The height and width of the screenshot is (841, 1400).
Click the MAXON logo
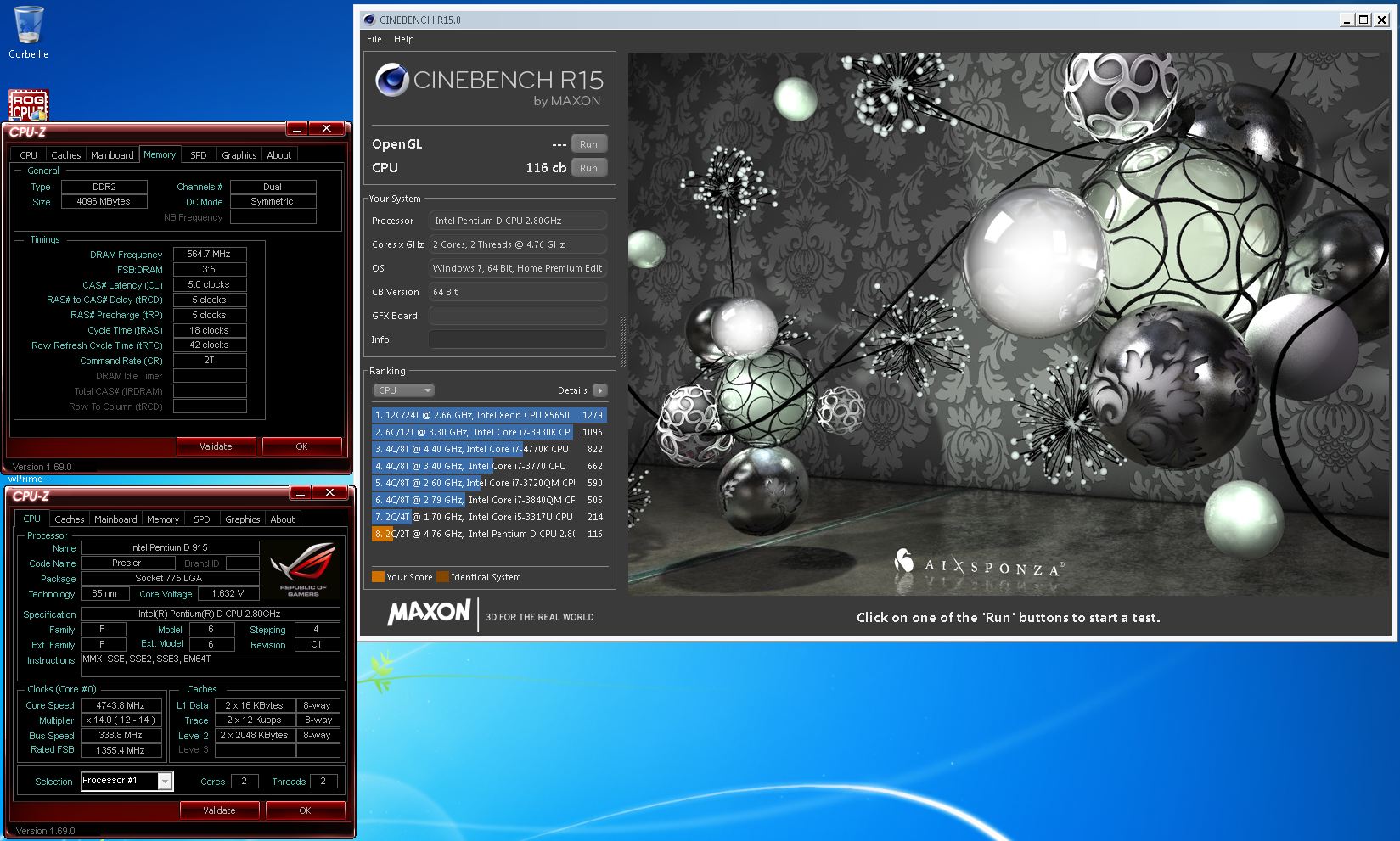point(429,613)
